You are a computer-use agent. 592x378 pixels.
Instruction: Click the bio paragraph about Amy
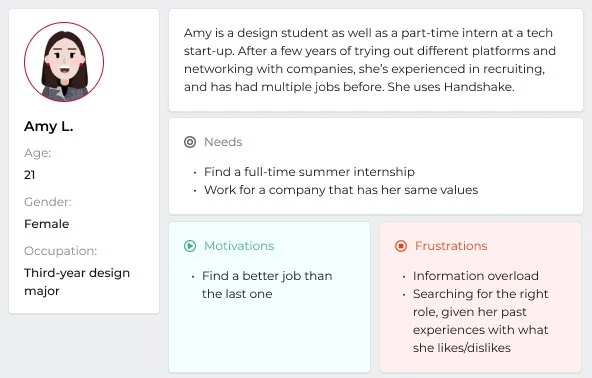click(x=370, y=60)
